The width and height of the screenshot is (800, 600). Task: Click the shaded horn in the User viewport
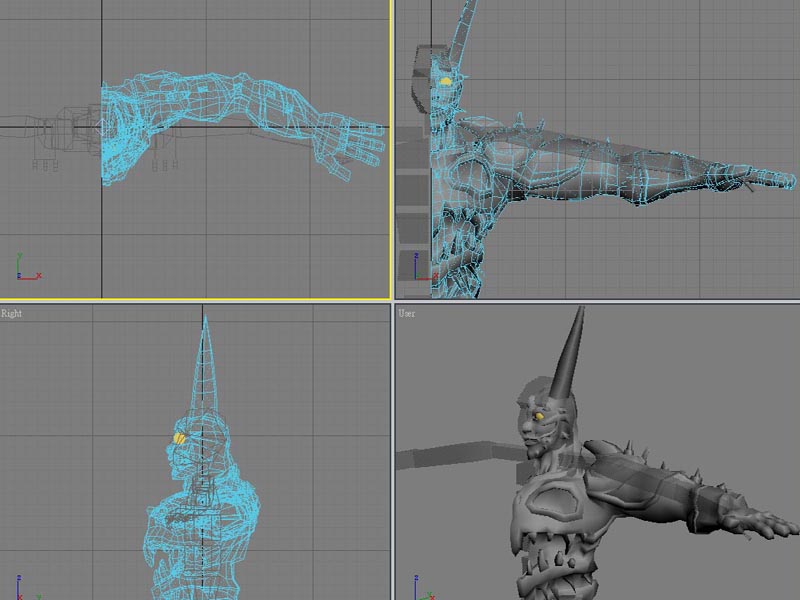(567, 355)
